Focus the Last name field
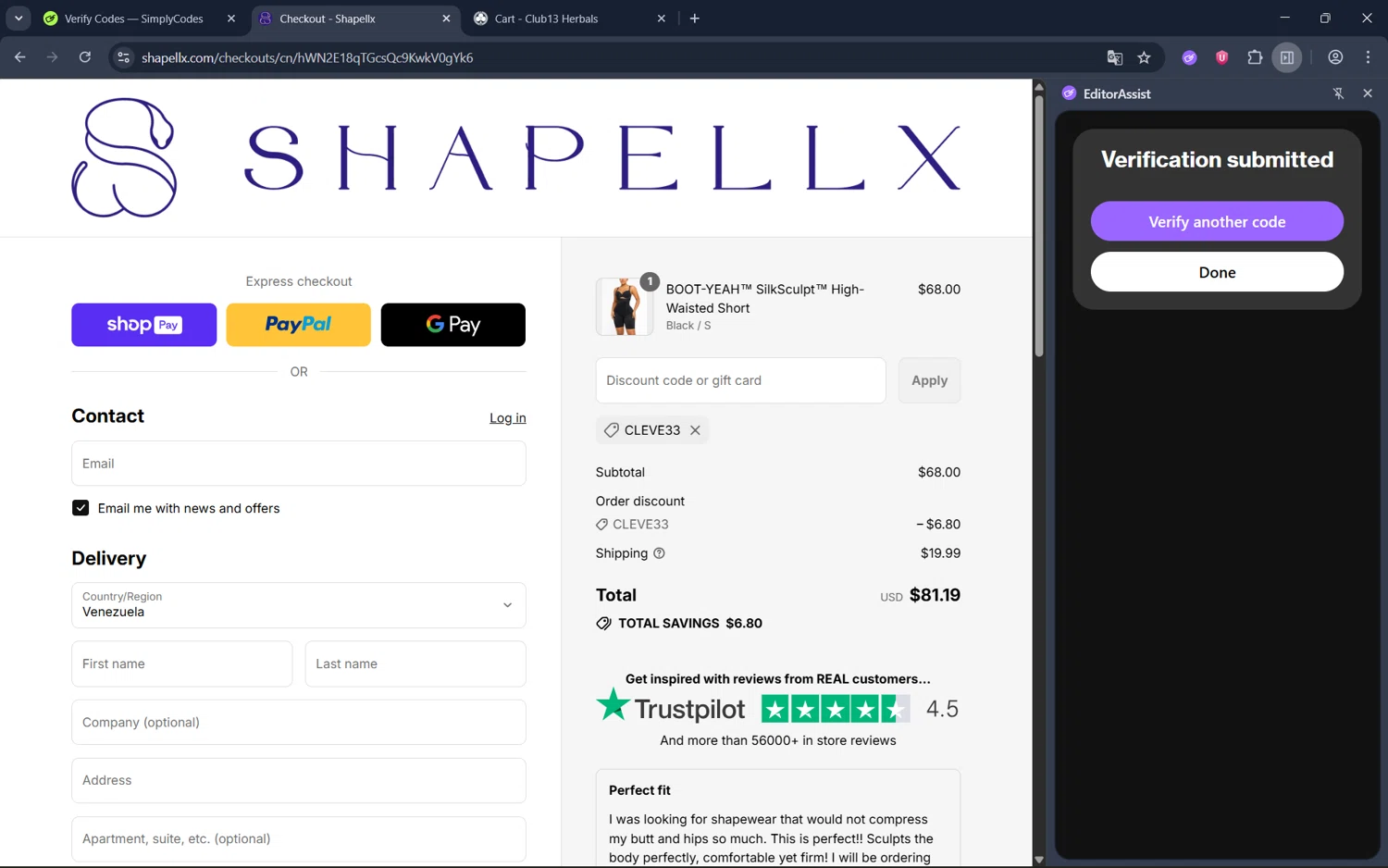The image size is (1388, 868). click(x=415, y=664)
